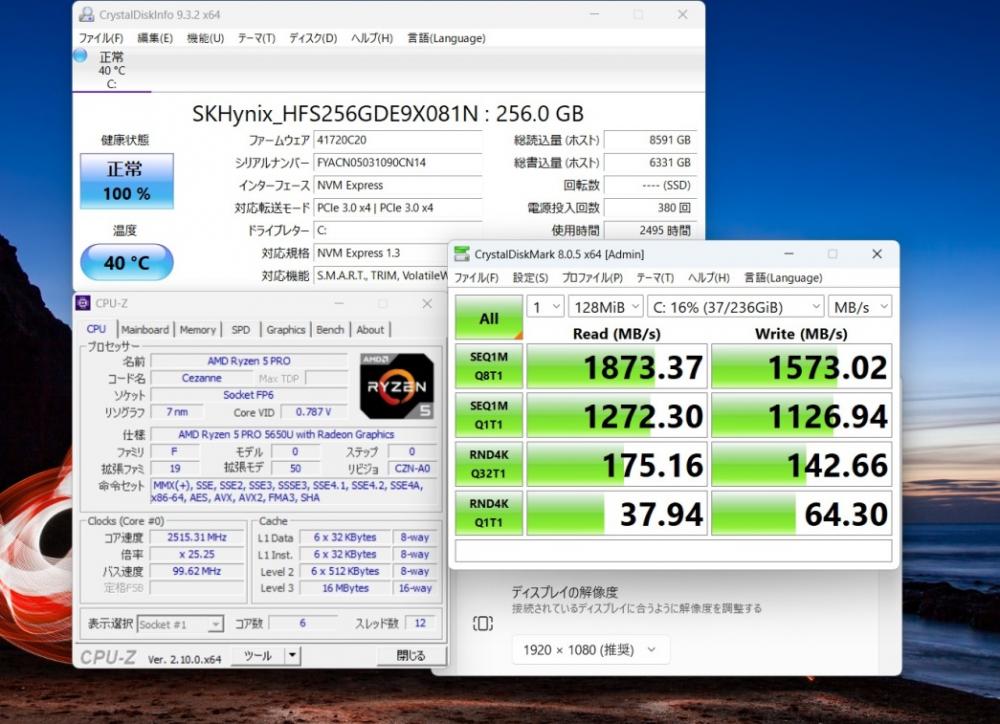Screen dimensions: 1000x724
Task: Click the 175.16 random read result
Action: [617, 464]
